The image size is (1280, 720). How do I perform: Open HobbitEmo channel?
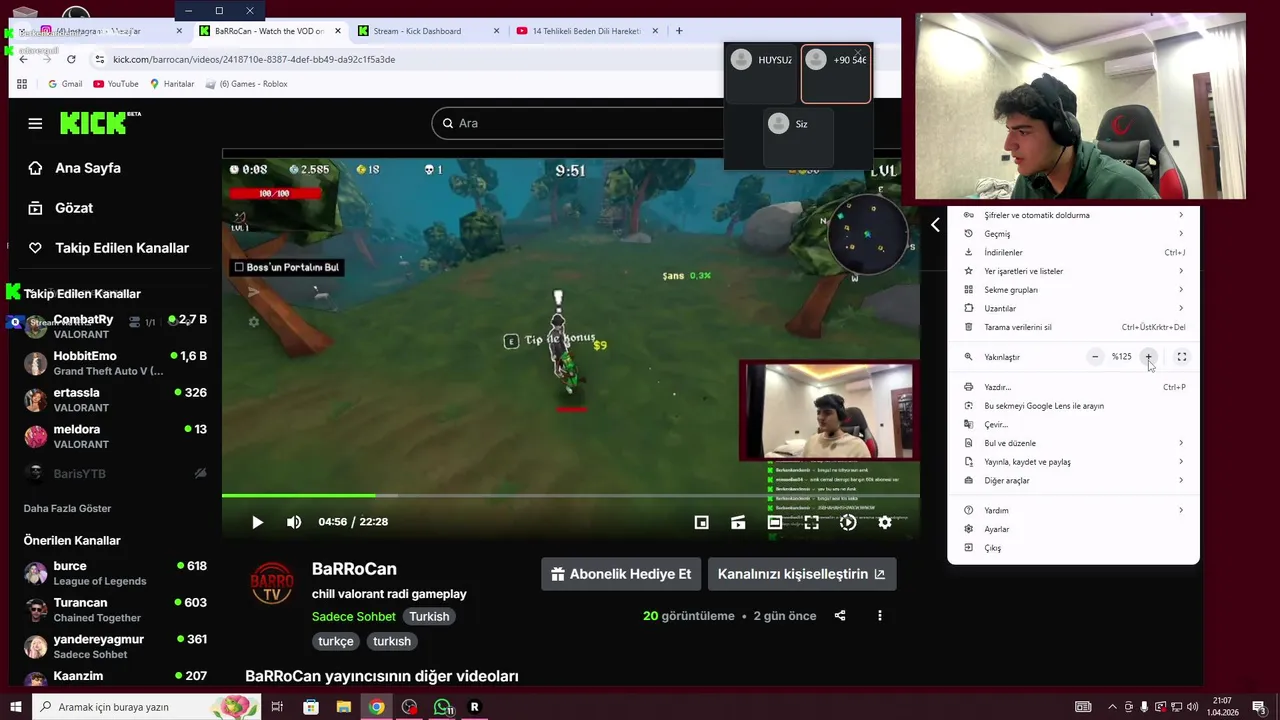pyautogui.click(x=115, y=363)
